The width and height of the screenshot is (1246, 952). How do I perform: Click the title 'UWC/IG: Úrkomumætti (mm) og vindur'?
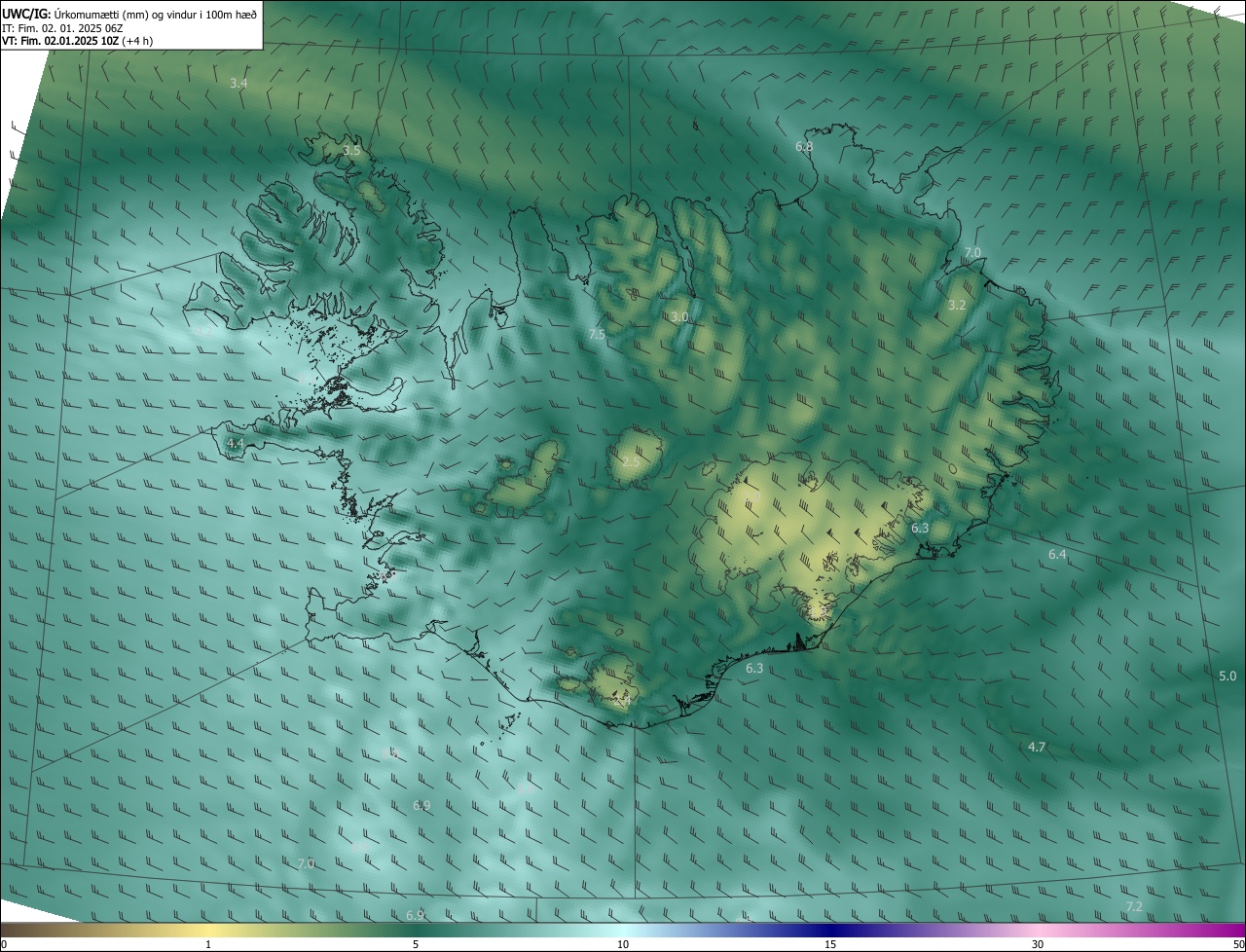tap(129, 15)
